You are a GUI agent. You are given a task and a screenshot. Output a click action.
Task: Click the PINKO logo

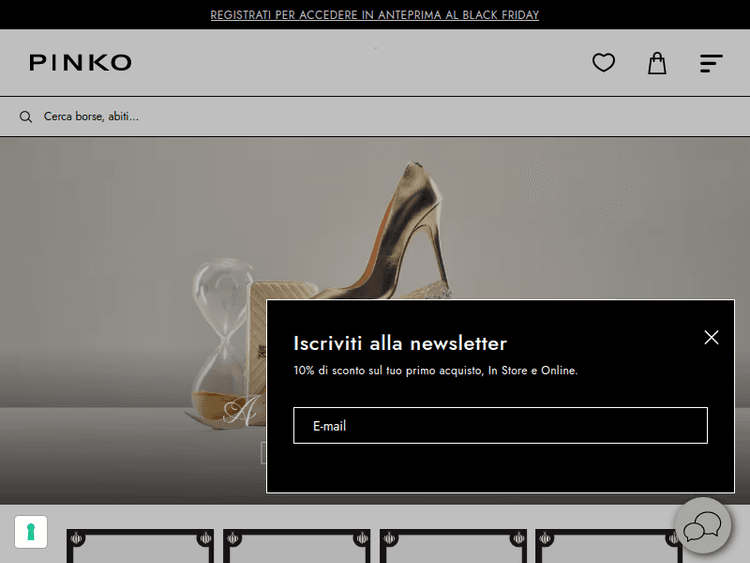[x=80, y=63]
